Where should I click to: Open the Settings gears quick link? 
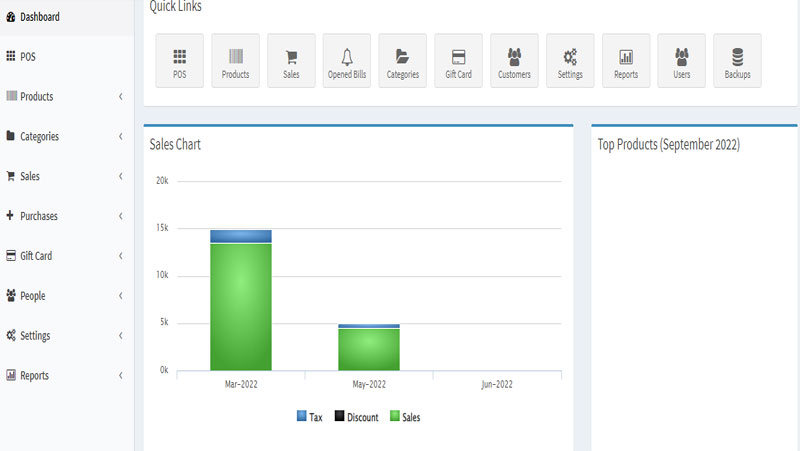tap(570, 61)
